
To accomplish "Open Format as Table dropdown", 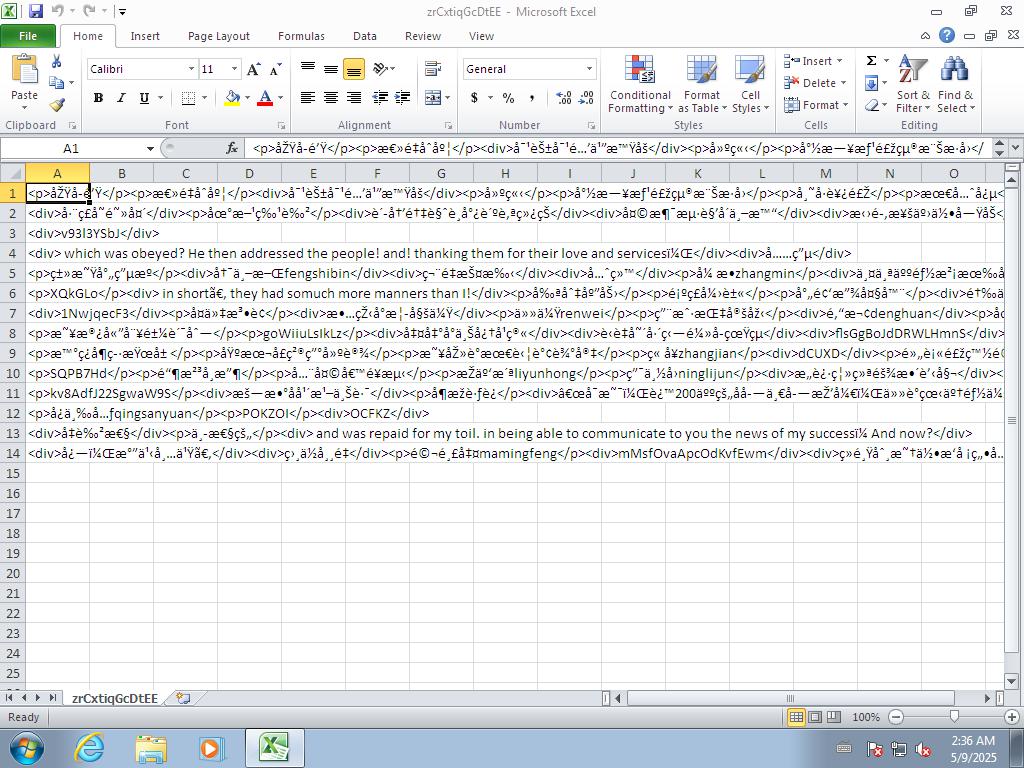I will click(x=702, y=84).
